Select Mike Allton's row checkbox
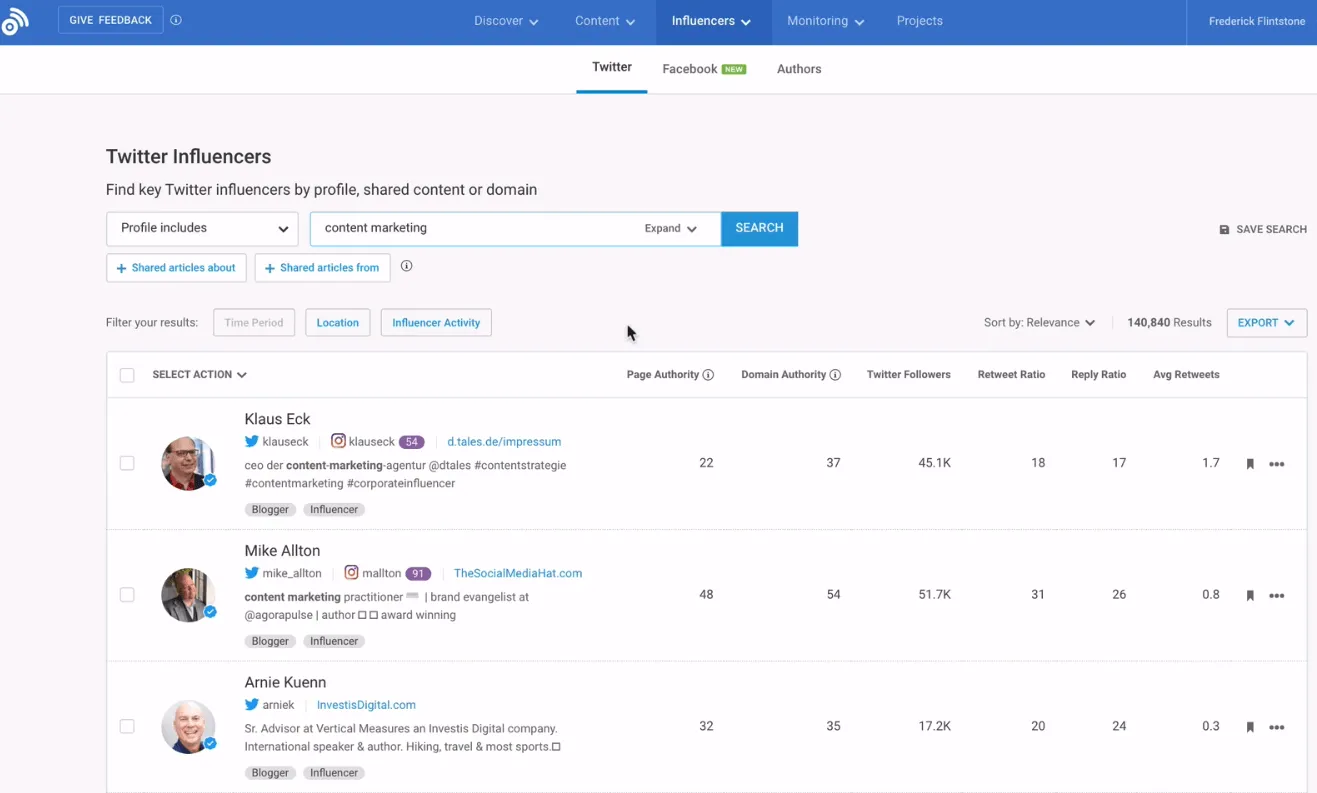Viewport: 1317px width, 793px height. point(127,595)
